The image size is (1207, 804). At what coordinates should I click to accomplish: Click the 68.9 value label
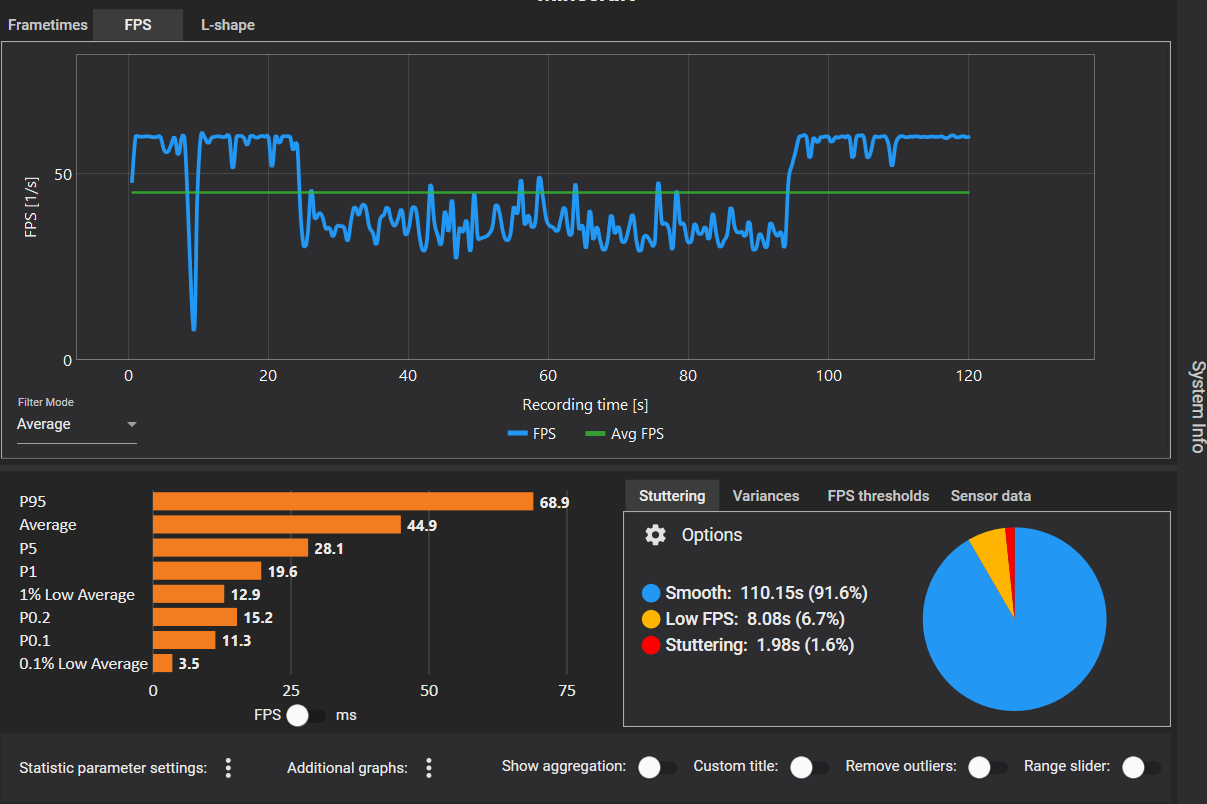tap(554, 502)
